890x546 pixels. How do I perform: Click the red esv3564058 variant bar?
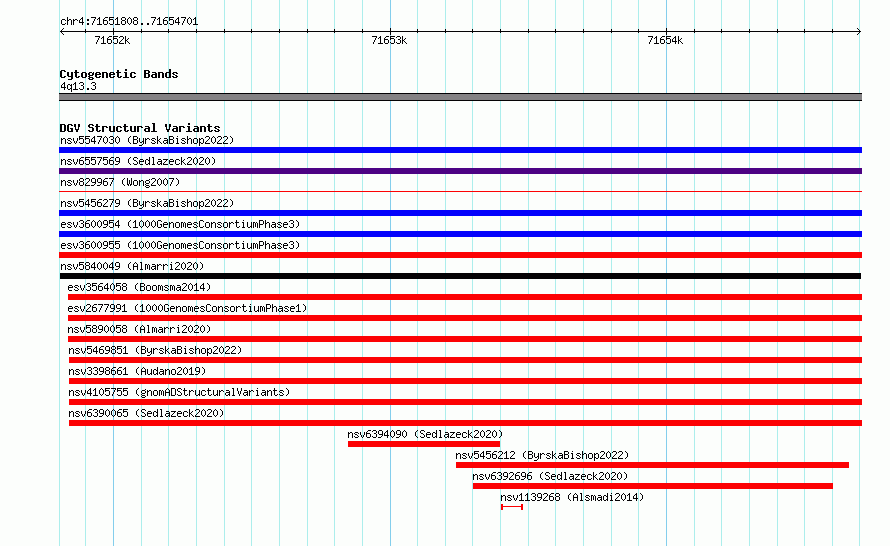tap(465, 297)
